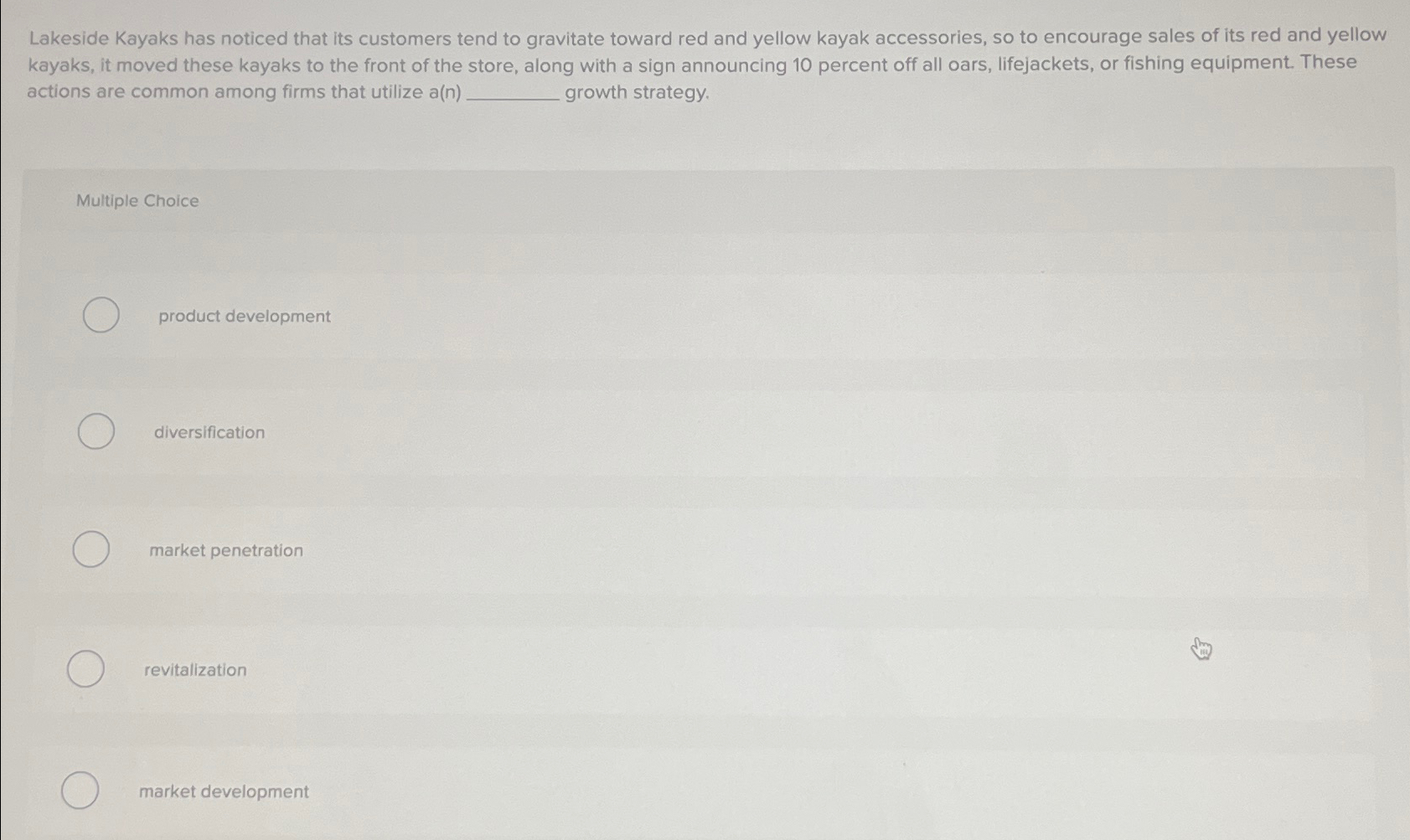
Task: Click the product development answer label
Action: 243,317
